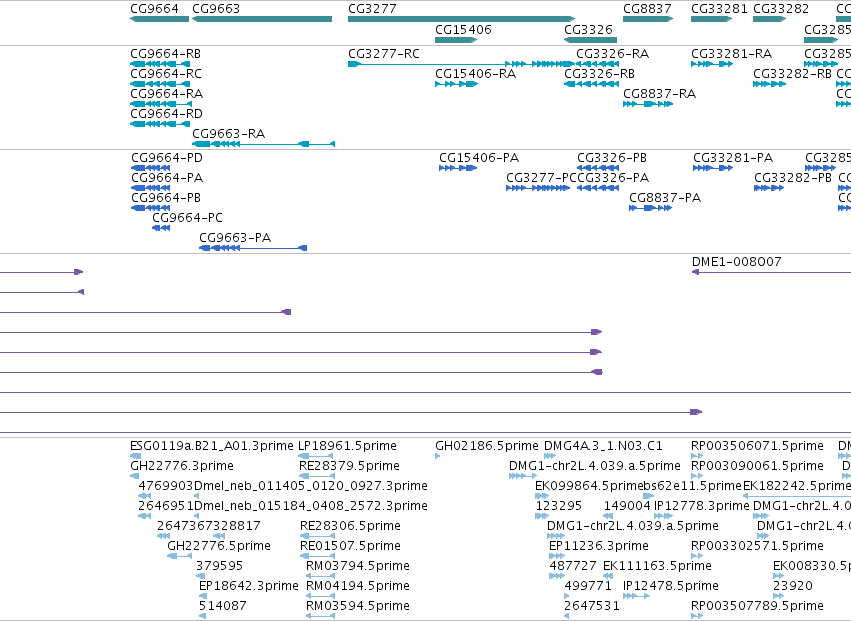Screen dimensions: 851x621
Task: Pick transcript CG9664-RD
Action: [x=160, y=124]
